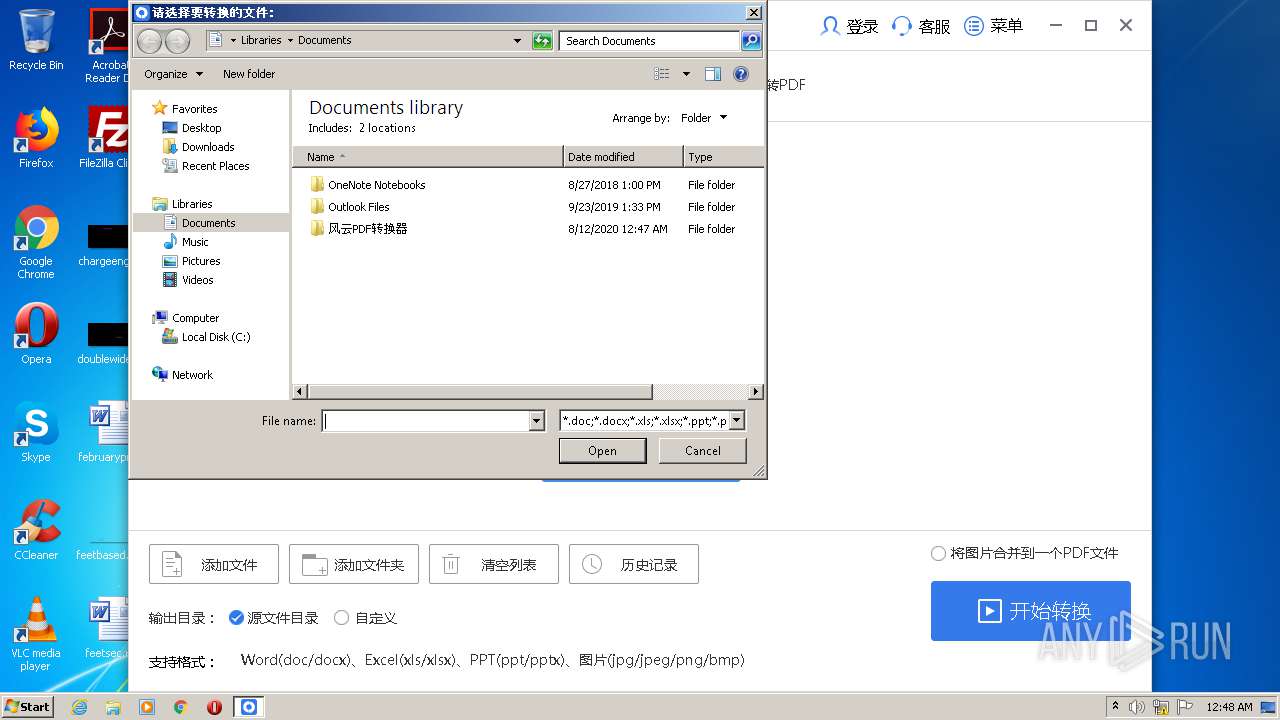1280x720 pixels.
Task: Open Windows Explorer taskbar icon
Action: [113, 707]
